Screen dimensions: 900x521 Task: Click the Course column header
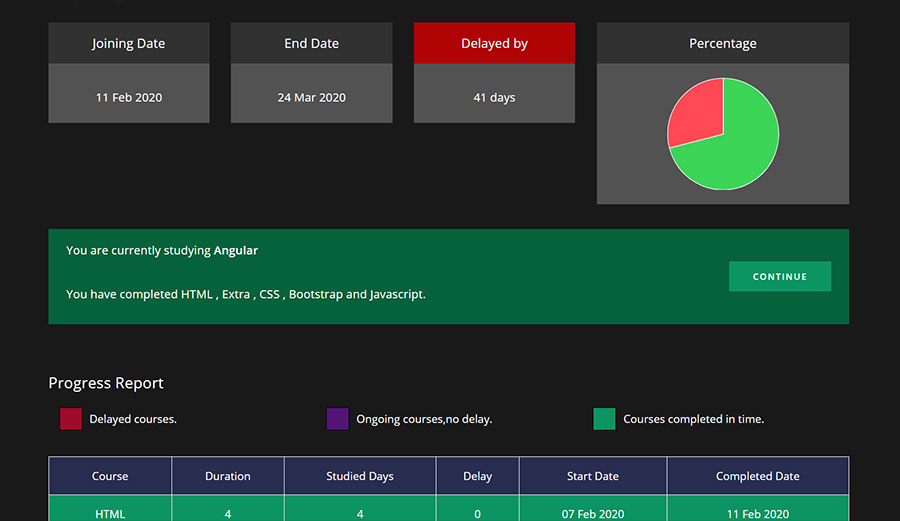click(x=110, y=476)
